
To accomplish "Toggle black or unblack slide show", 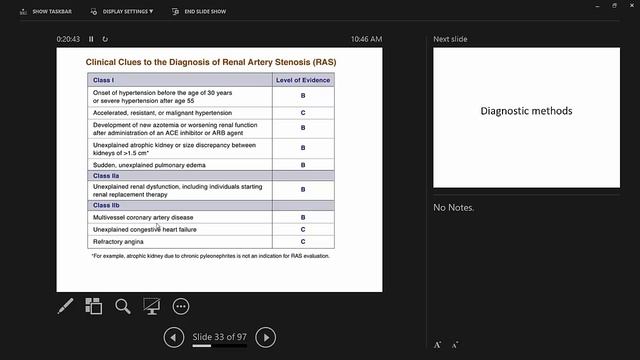I will [151, 306].
